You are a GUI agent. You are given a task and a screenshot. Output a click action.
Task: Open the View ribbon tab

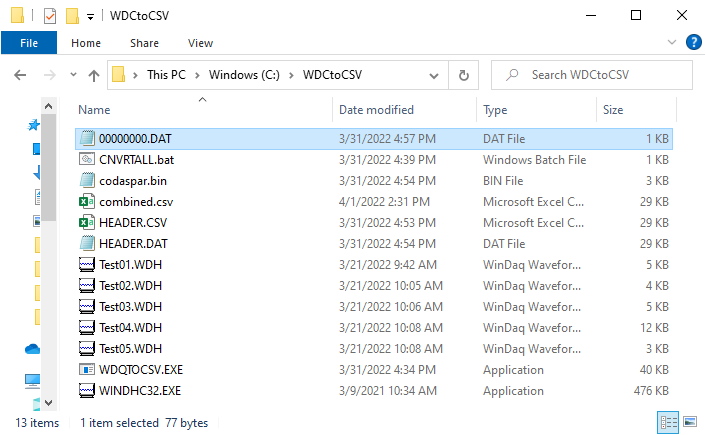(200, 43)
